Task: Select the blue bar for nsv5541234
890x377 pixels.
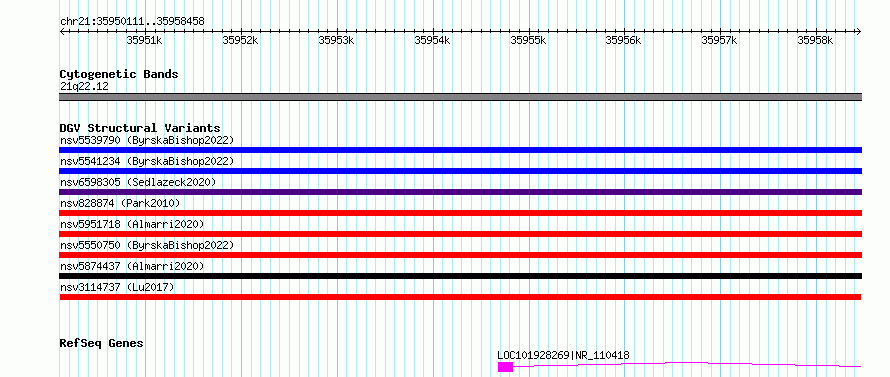Action: (x=460, y=171)
